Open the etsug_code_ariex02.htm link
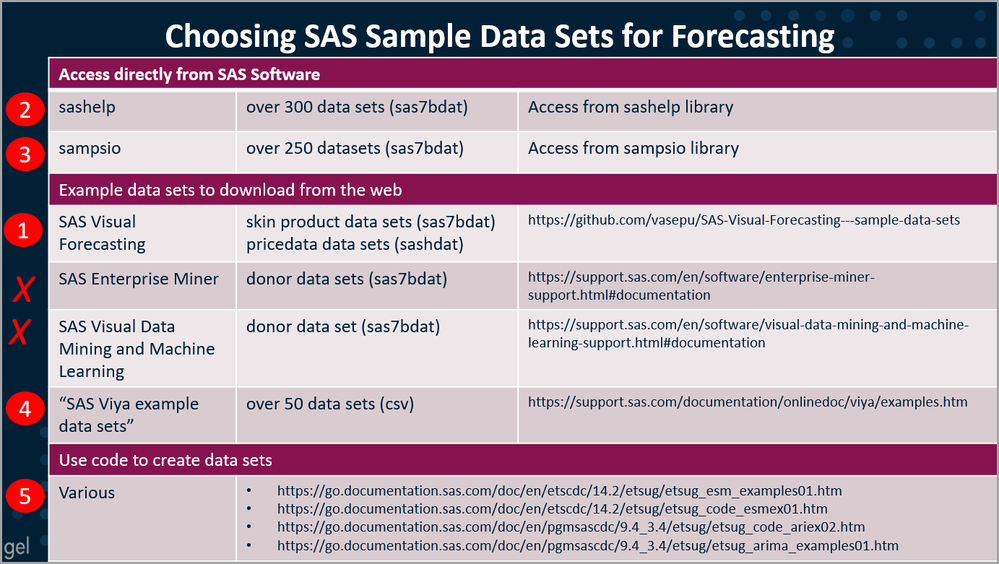 [x=570, y=527]
